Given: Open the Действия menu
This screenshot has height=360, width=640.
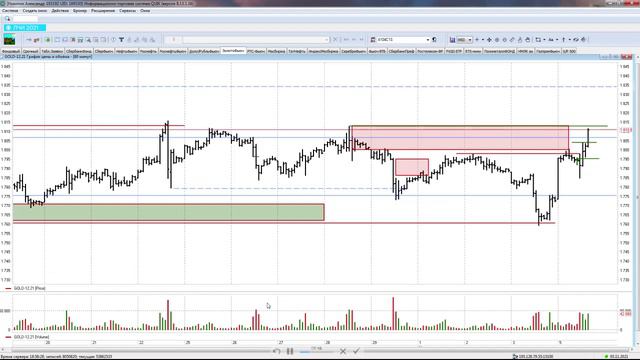Looking at the screenshot, I should click(60, 11).
